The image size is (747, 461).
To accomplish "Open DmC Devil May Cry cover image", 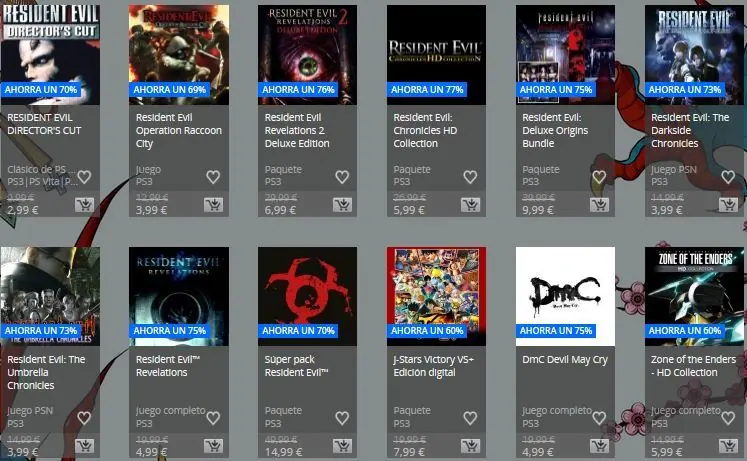I will [x=565, y=296].
